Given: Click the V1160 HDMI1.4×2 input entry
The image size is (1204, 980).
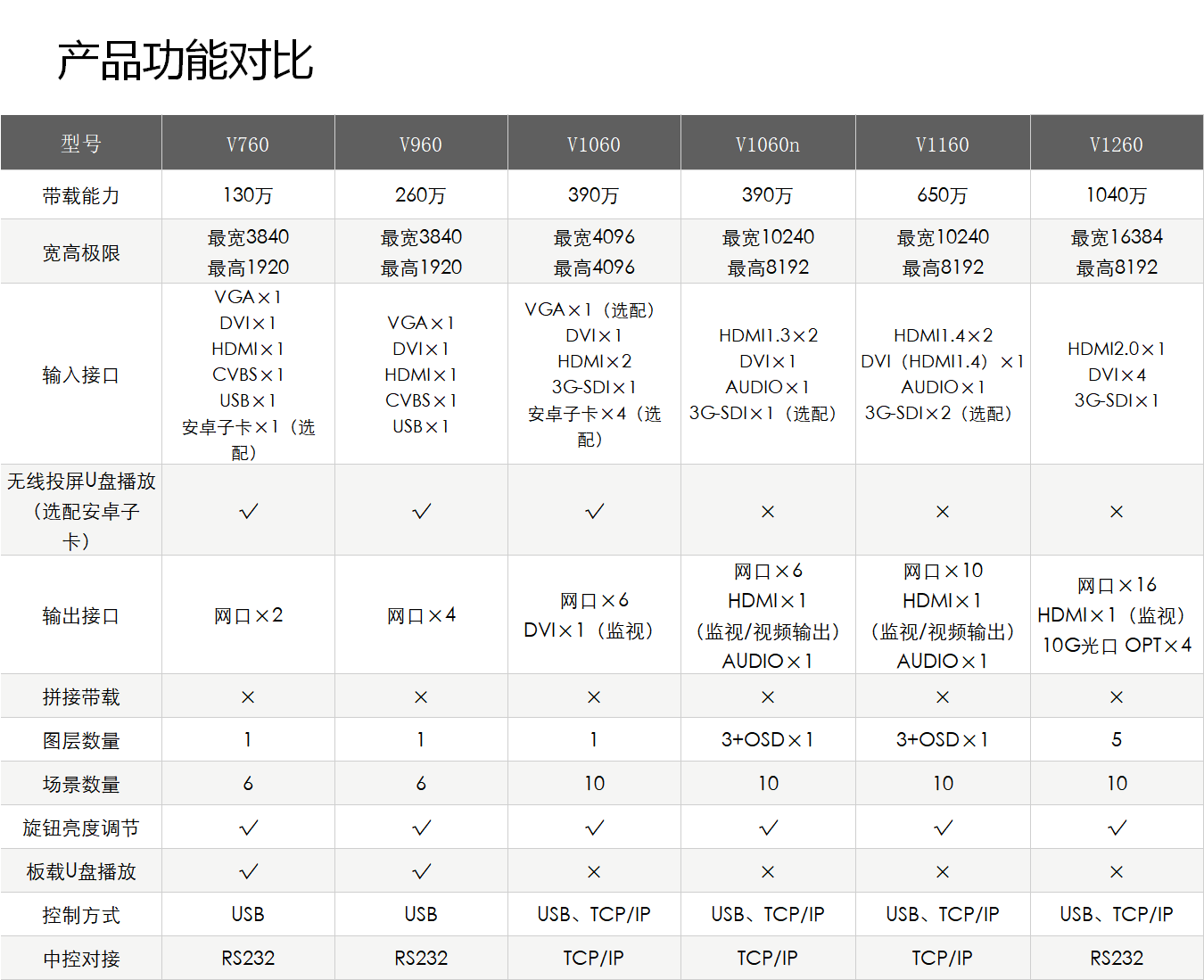Looking at the screenshot, I should pyautogui.click(x=942, y=334).
